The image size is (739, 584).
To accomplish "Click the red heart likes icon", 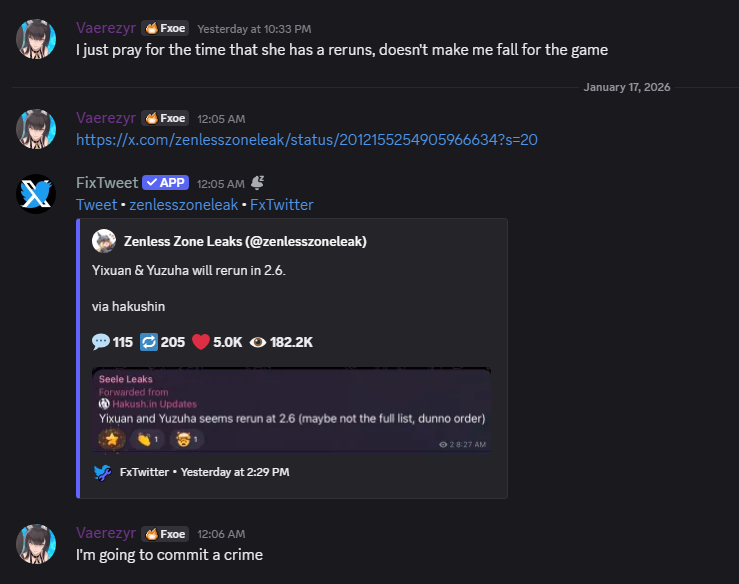I will [x=200, y=342].
